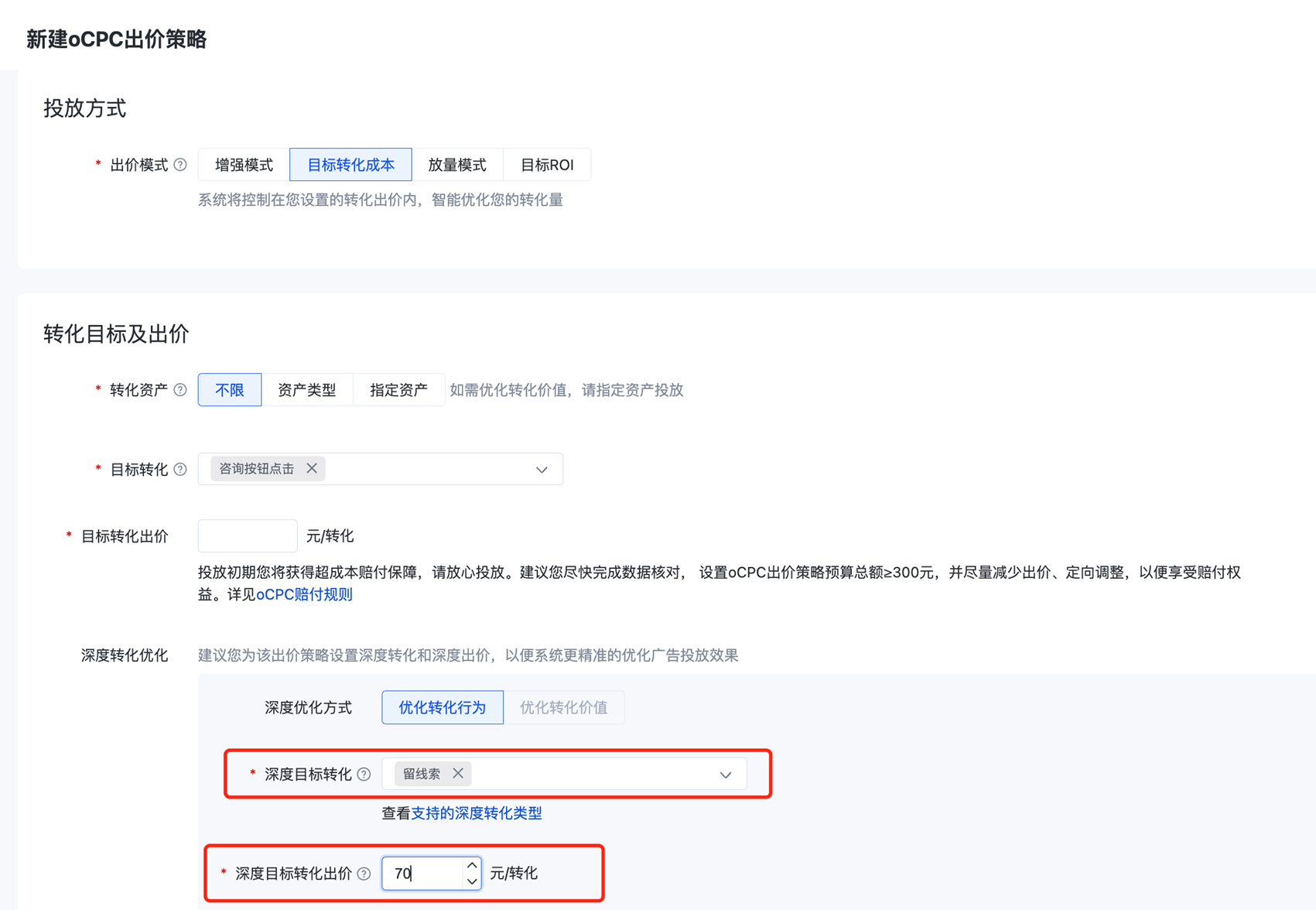Image resolution: width=1316 pixels, height=910 pixels.
Task: Open 支持的深度转化类型 link
Action: pyautogui.click(x=476, y=813)
